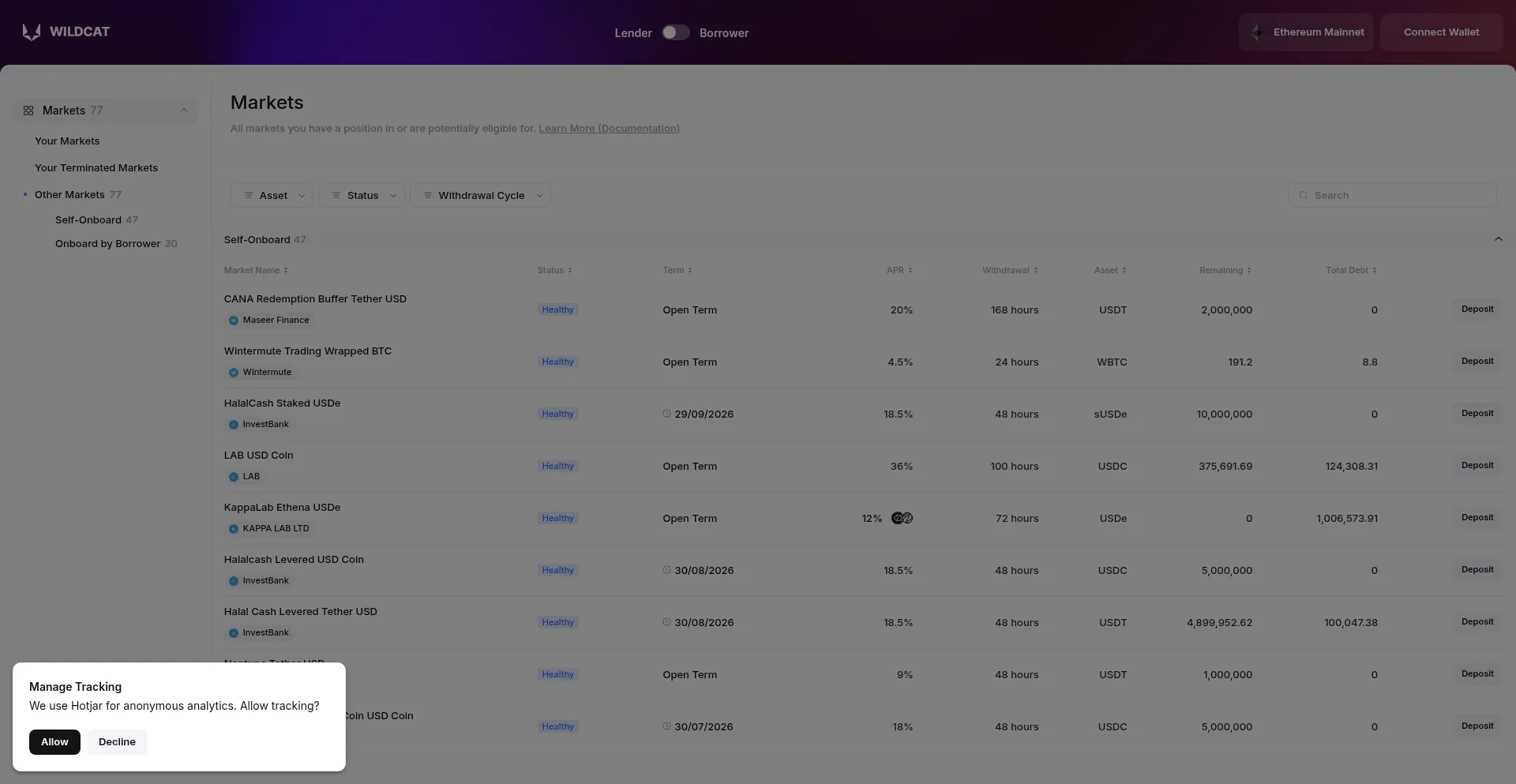Click the 375,691.69 remaining value
This screenshot has width=1516, height=784.
pyautogui.click(x=1225, y=467)
